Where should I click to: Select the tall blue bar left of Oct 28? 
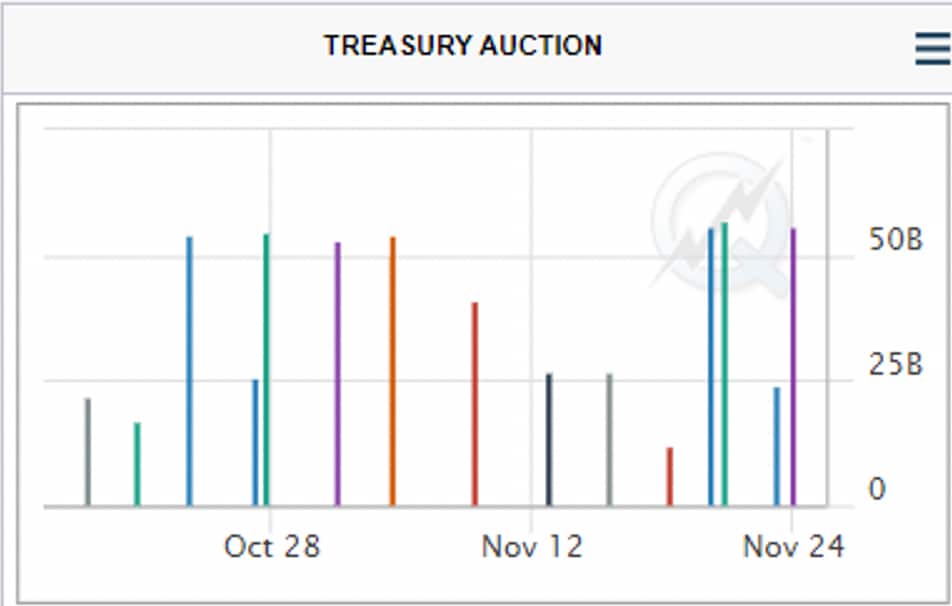189,370
